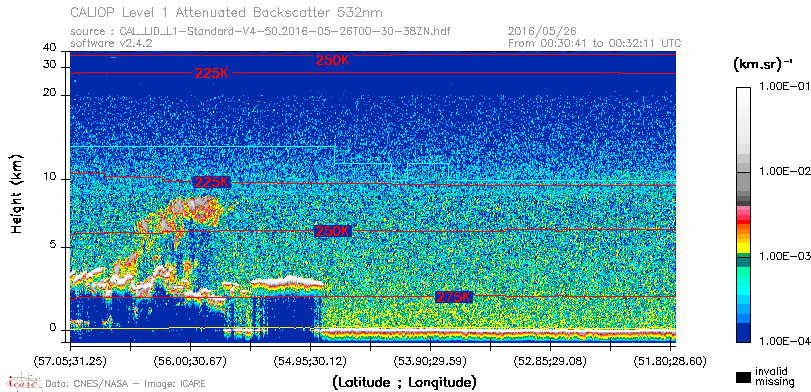This screenshot has width=811, height=392.
Task: Click the "1.00E-04" colorbar value
Action: [784, 342]
